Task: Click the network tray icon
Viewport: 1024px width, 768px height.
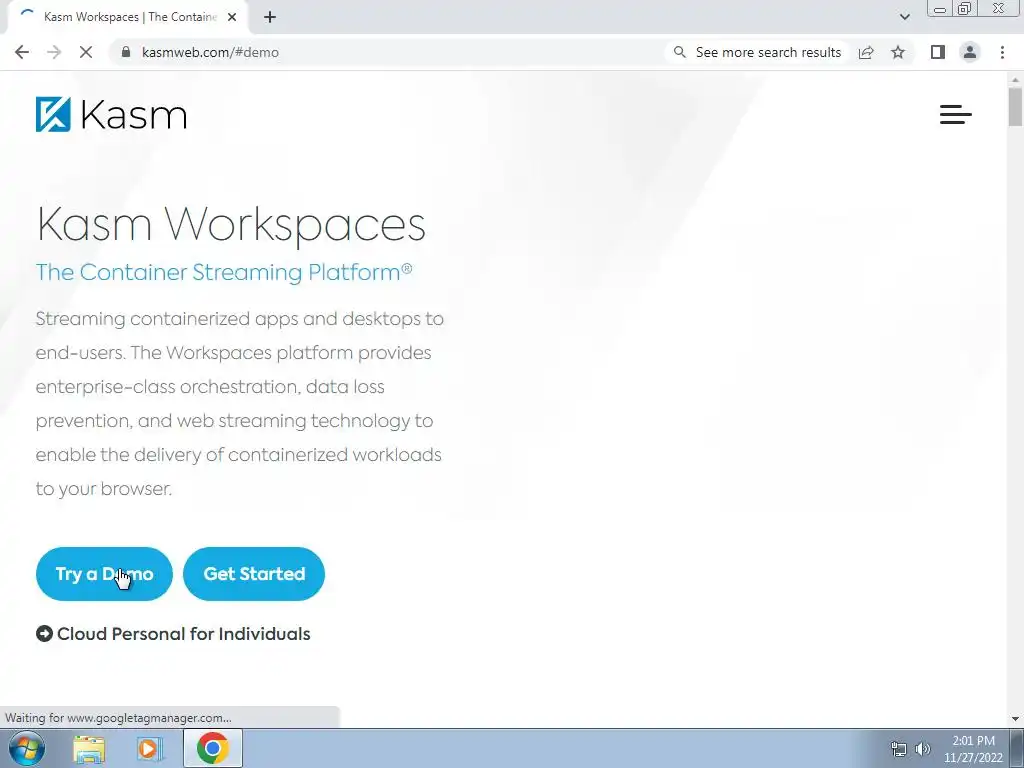Action: pyautogui.click(x=899, y=749)
